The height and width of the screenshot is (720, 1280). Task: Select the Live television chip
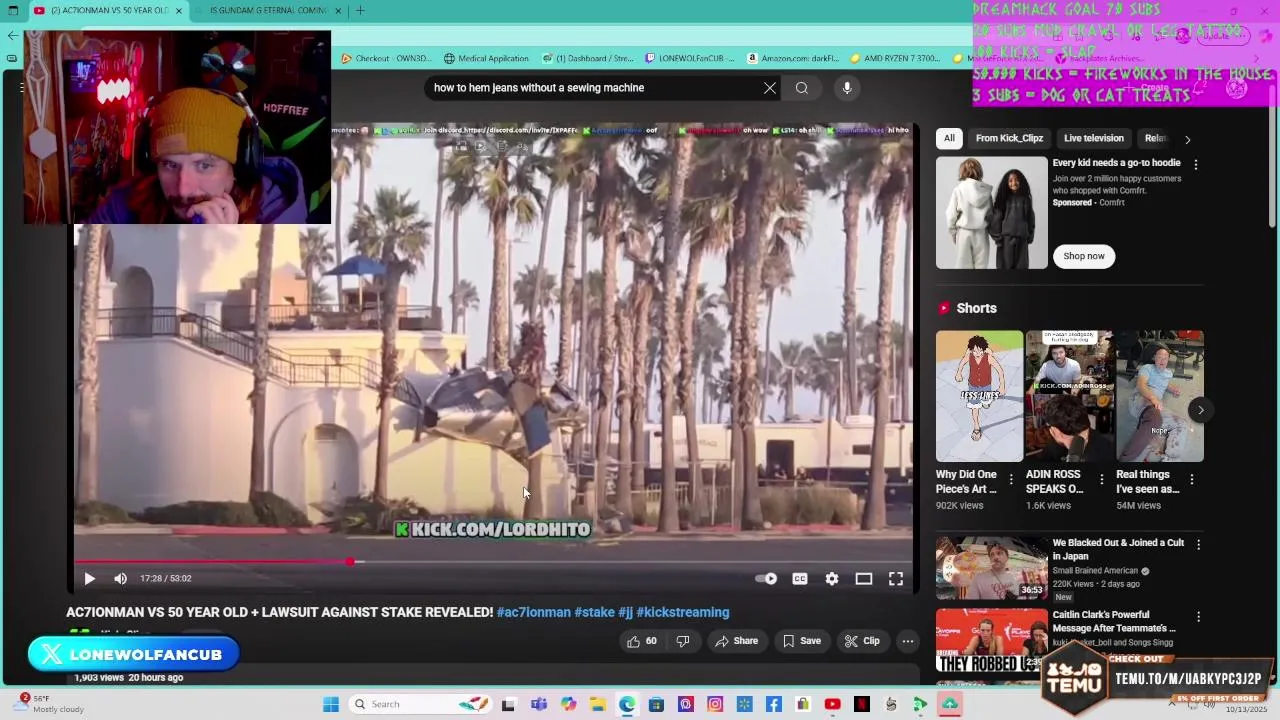click(1094, 138)
